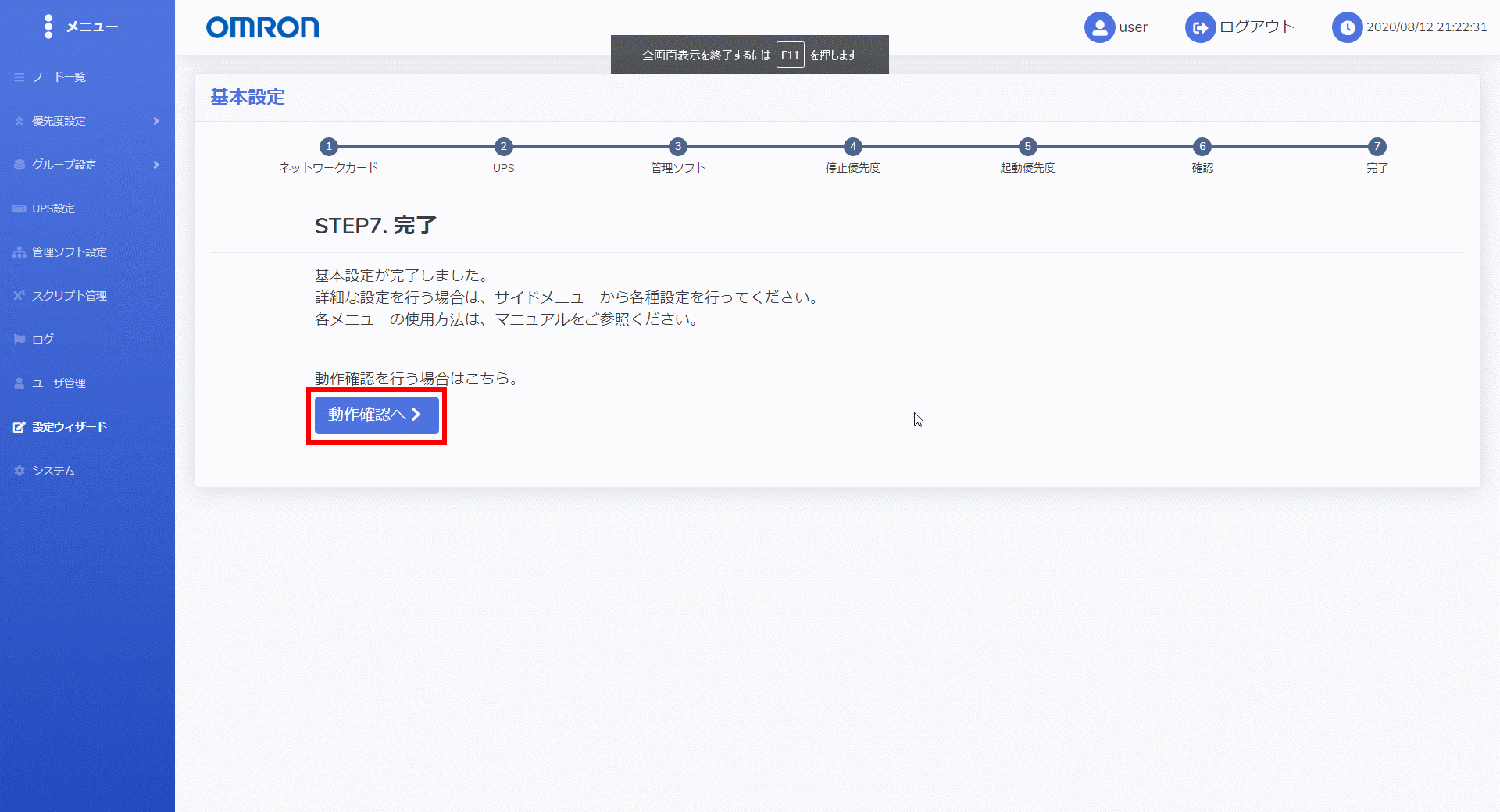Click the three-dot menu icon in sidebar

tap(48, 27)
